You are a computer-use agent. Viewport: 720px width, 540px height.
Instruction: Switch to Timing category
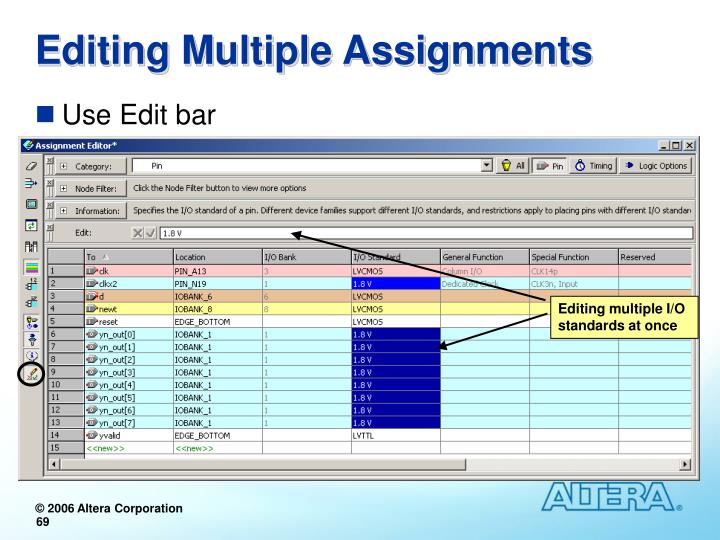(x=594, y=166)
